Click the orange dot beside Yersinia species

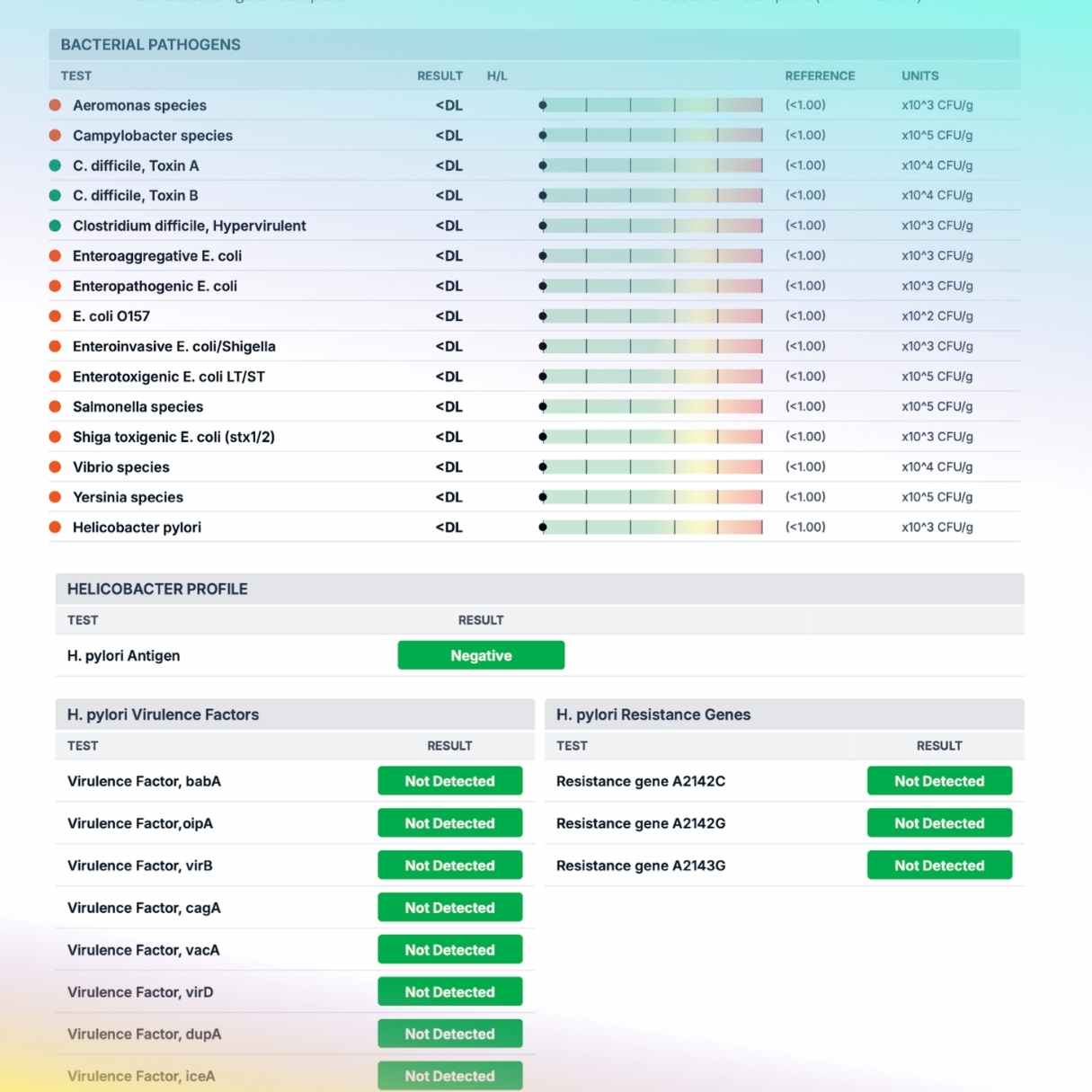(55, 497)
